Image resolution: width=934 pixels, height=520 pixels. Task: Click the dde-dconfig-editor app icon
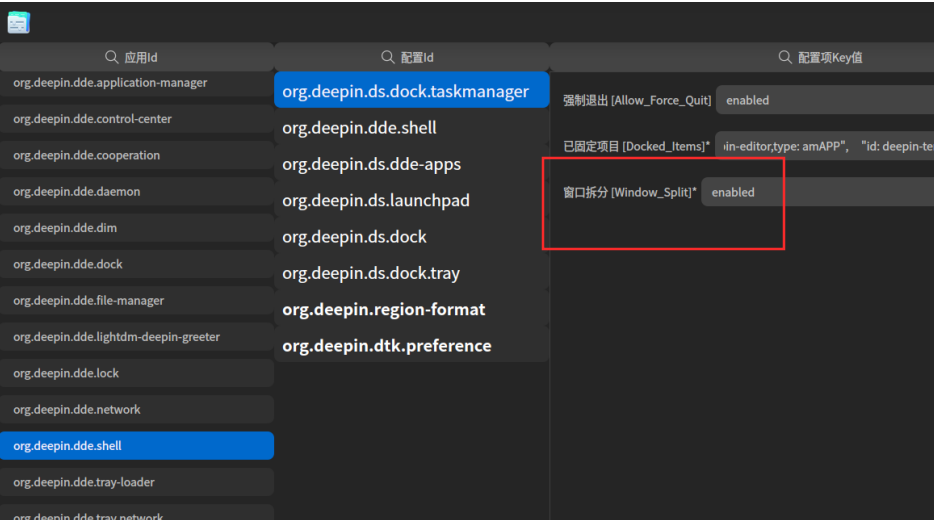18,23
